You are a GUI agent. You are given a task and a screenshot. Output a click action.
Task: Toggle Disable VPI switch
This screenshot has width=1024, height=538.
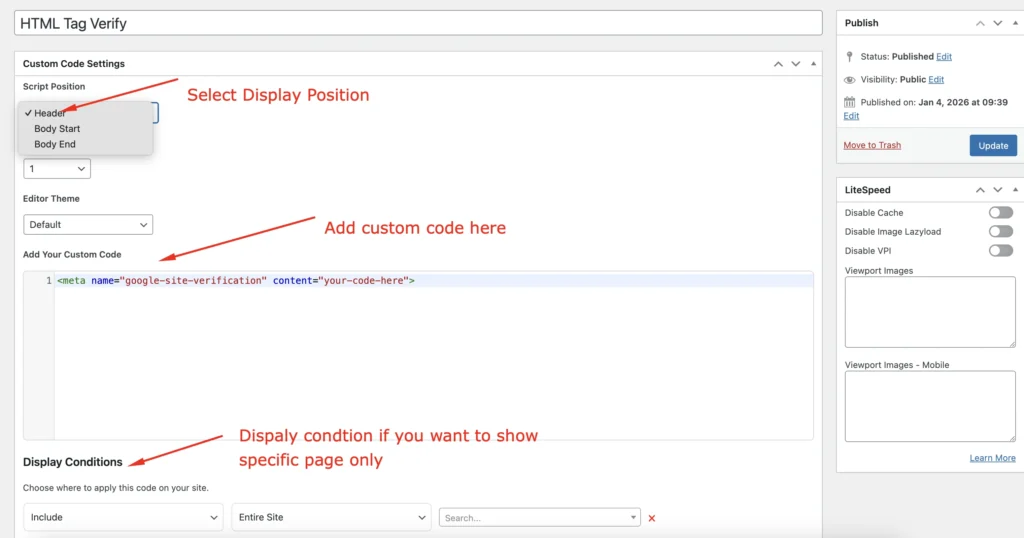click(x=1000, y=250)
